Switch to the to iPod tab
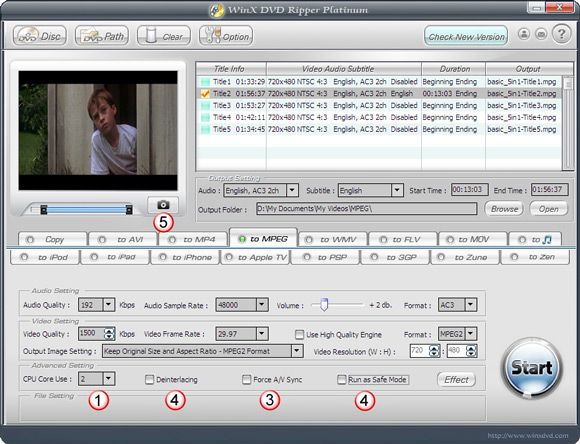 coord(45,257)
